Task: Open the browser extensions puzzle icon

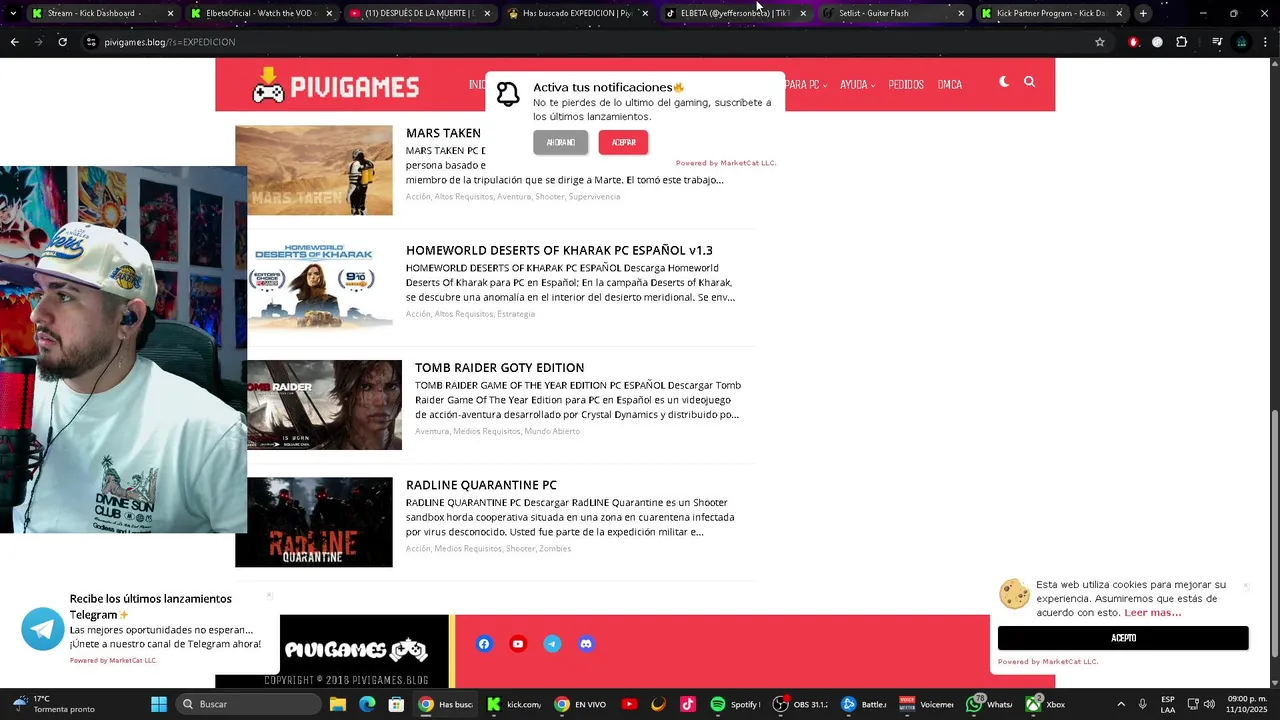Action: tap(1181, 42)
